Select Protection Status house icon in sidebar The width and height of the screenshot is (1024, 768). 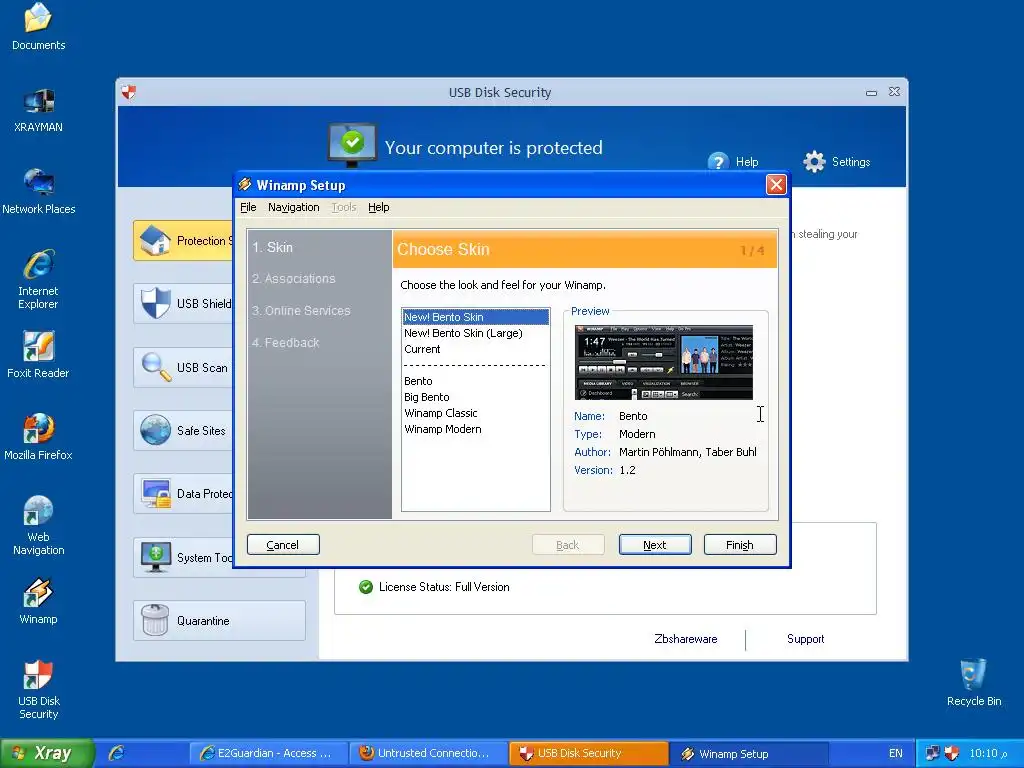pyautogui.click(x=155, y=240)
